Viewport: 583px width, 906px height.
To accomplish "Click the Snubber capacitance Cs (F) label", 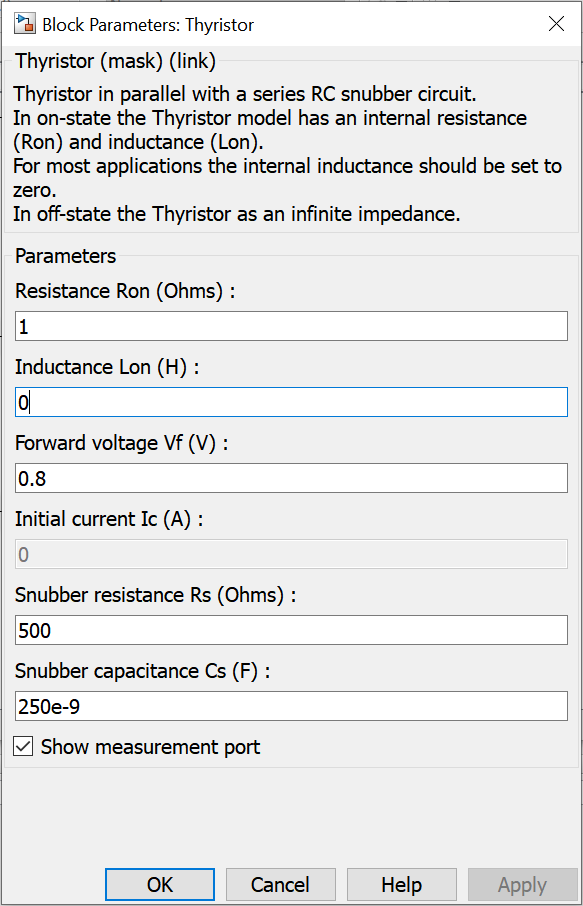I will (x=143, y=671).
